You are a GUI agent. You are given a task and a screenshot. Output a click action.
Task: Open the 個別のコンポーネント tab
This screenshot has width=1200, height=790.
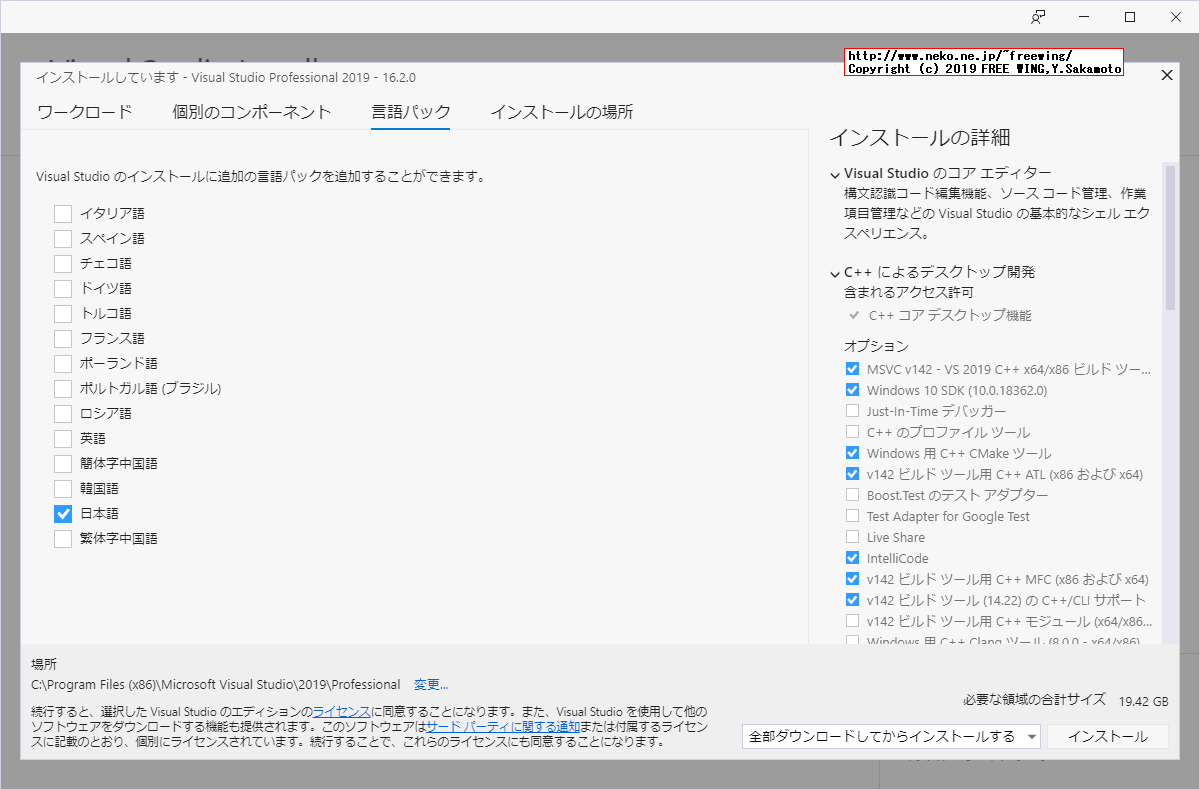253,112
